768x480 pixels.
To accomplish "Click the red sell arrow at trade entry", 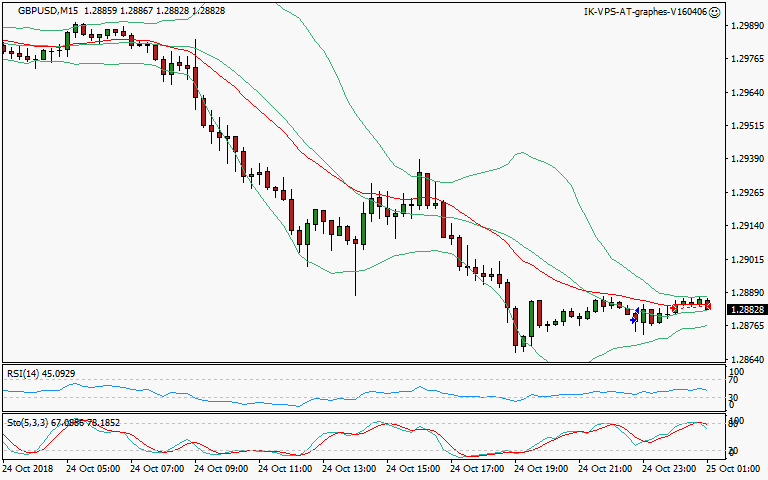I will click(x=675, y=309).
